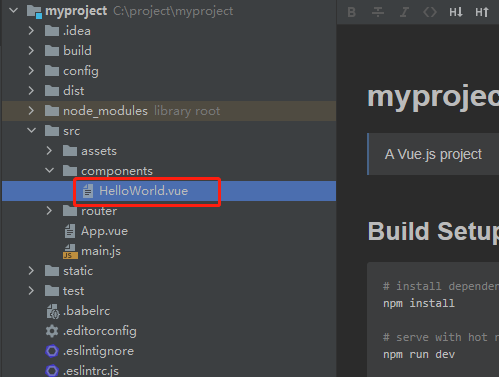Click the router folder icon

coord(70,211)
